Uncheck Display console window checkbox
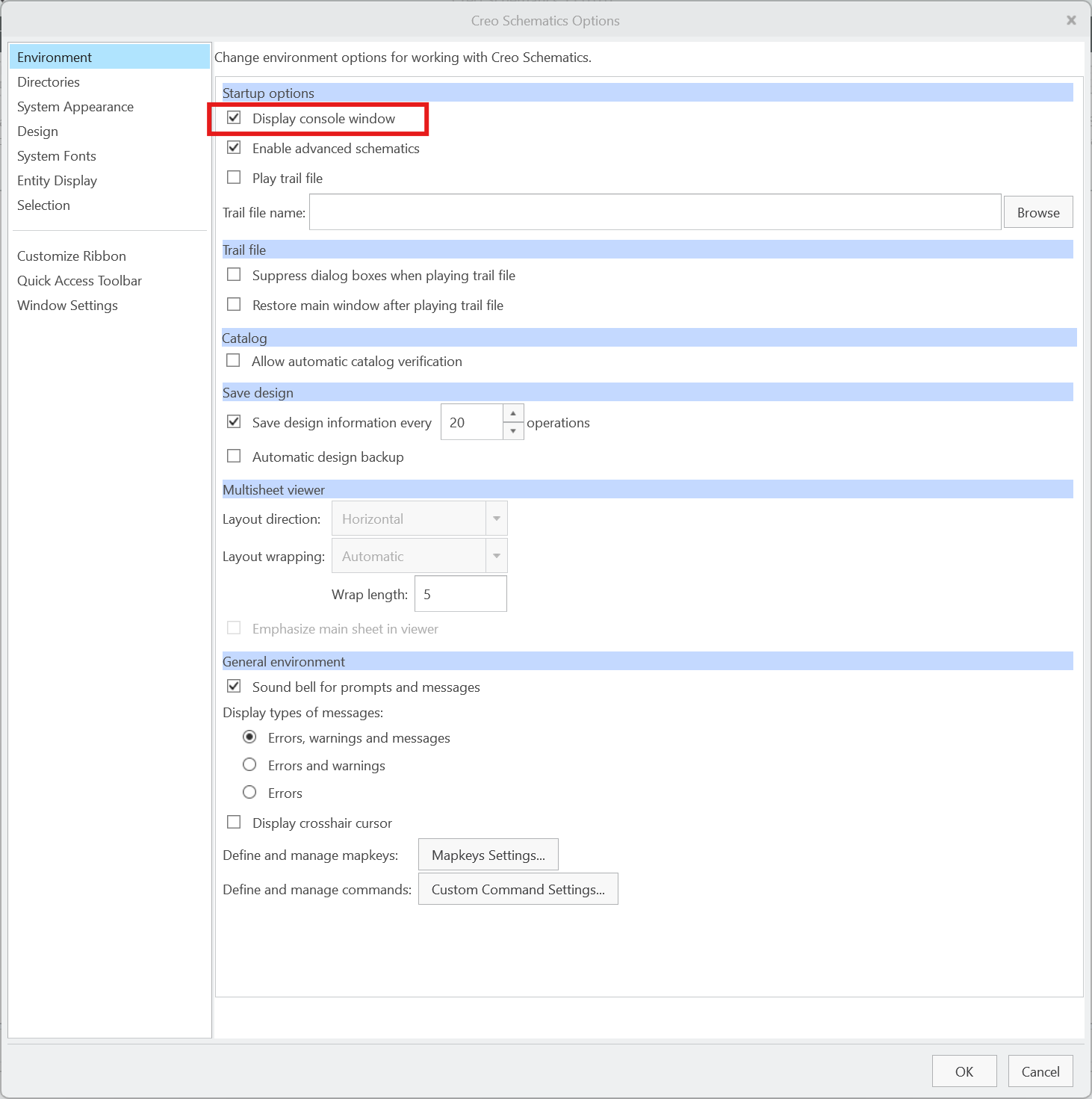The width and height of the screenshot is (1092, 1099). click(234, 118)
